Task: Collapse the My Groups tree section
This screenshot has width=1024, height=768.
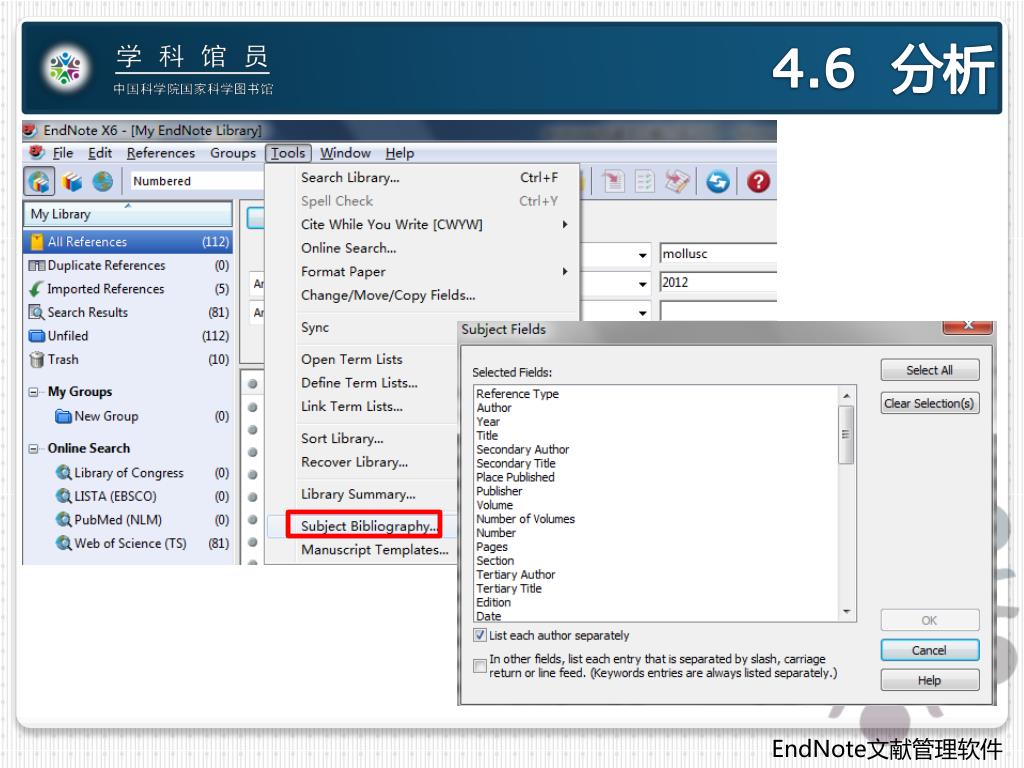Action: coord(33,392)
